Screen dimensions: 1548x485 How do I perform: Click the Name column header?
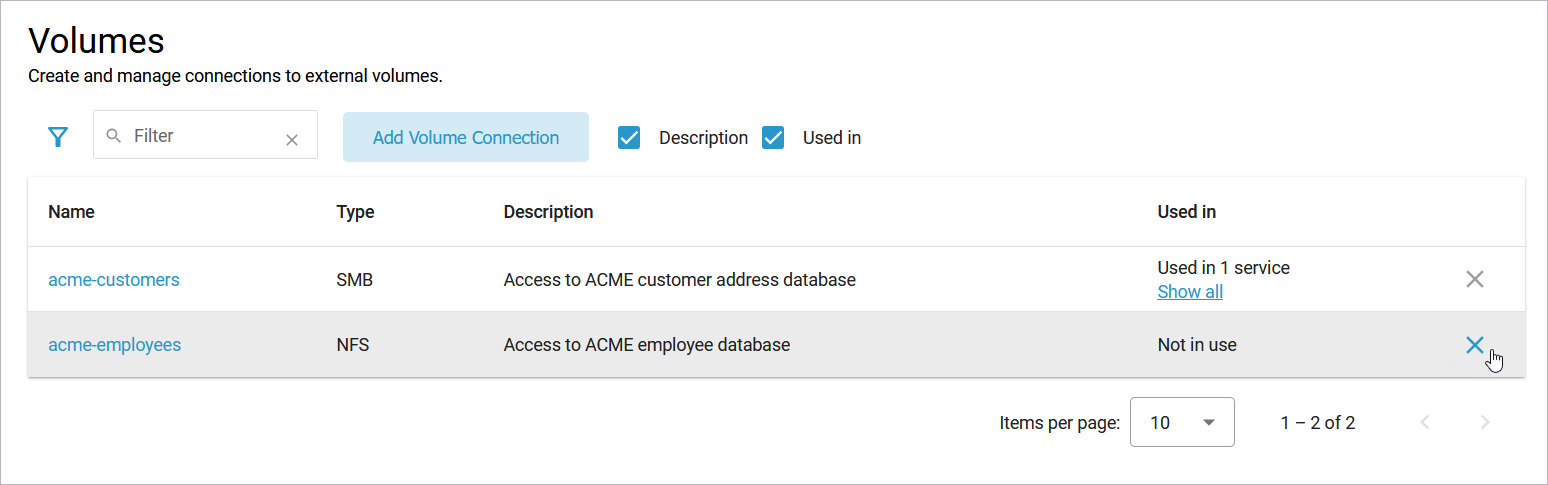pyautogui.click(x=71, y=212)
